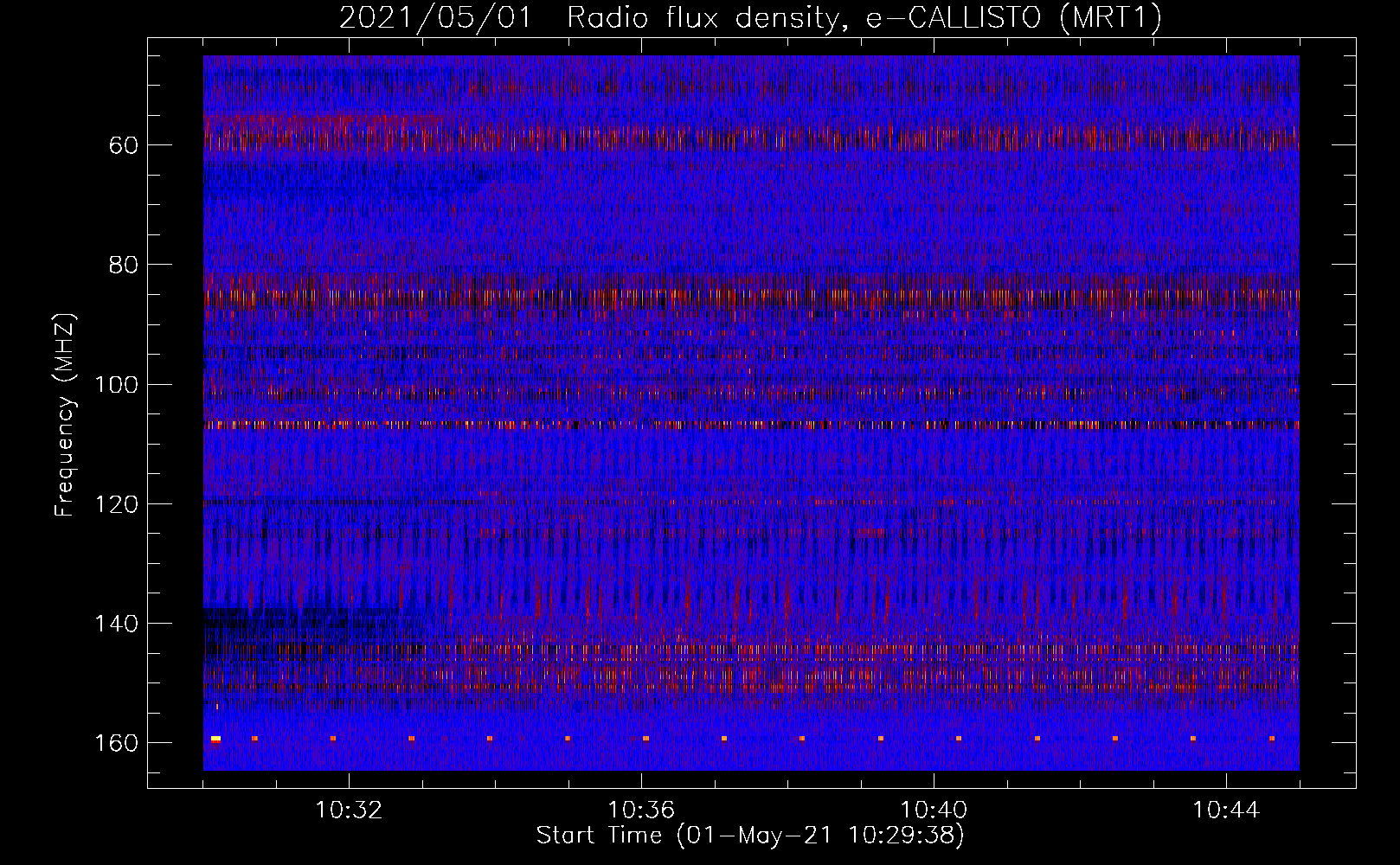Click the 160 MHz frequency tick label
Viewport: 1400px width, 865px height.
tap(117, 743)
